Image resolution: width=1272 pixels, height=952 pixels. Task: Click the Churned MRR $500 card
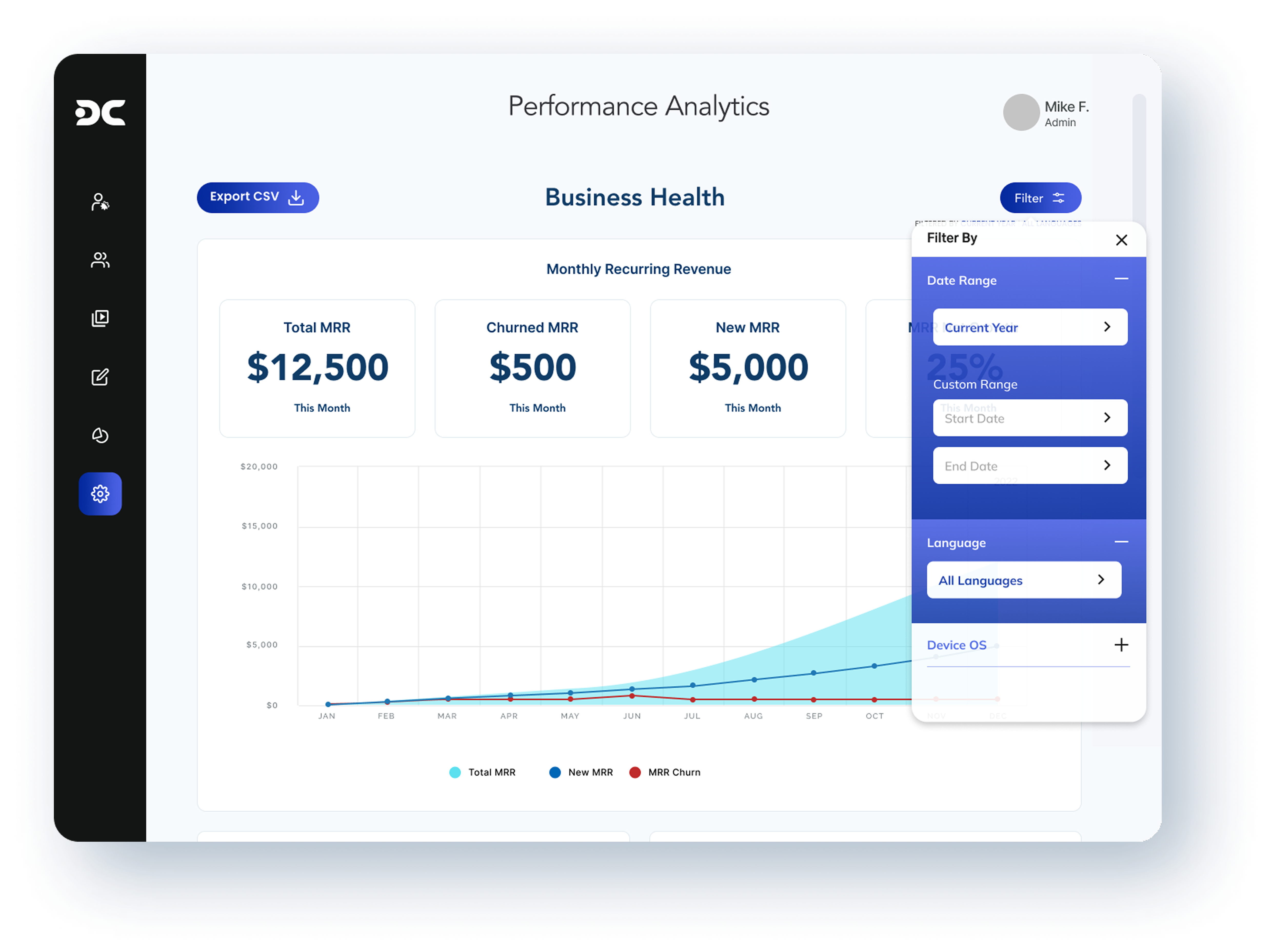[x=532, y=368]
